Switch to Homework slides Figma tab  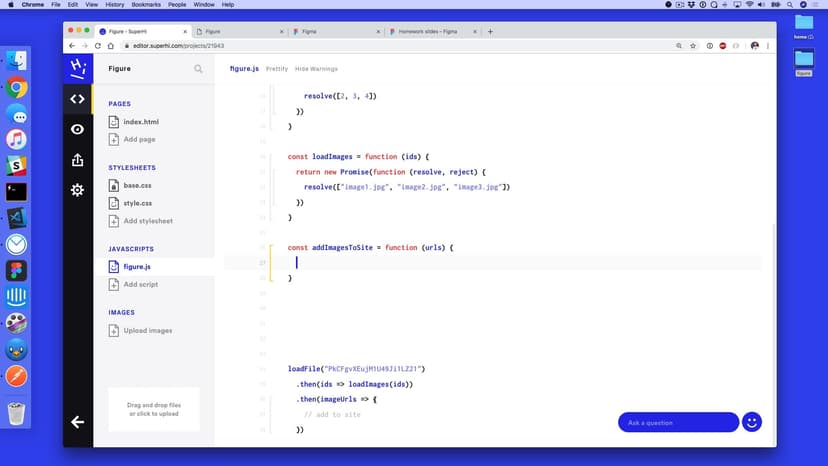pos(430,31)
